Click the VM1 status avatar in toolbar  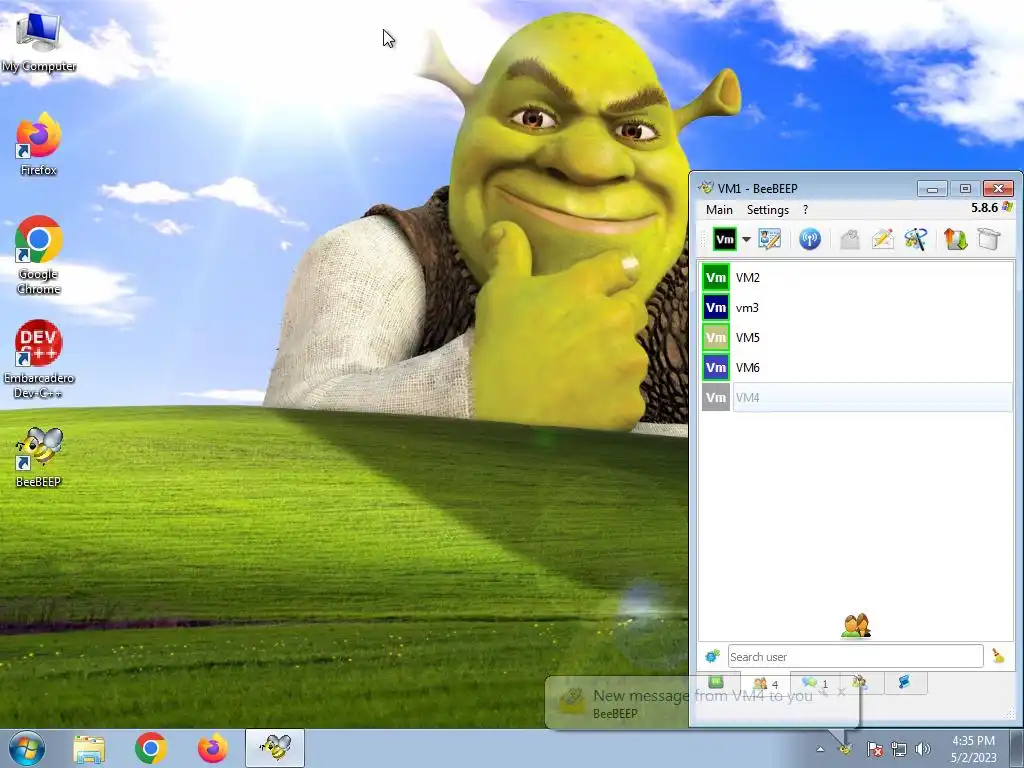(725, 239)
